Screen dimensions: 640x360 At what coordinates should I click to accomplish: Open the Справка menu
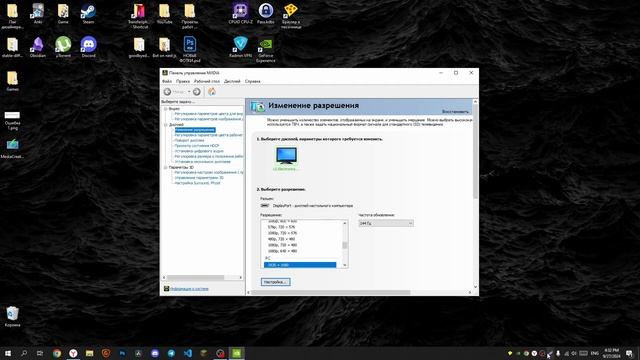coord(253,81)
